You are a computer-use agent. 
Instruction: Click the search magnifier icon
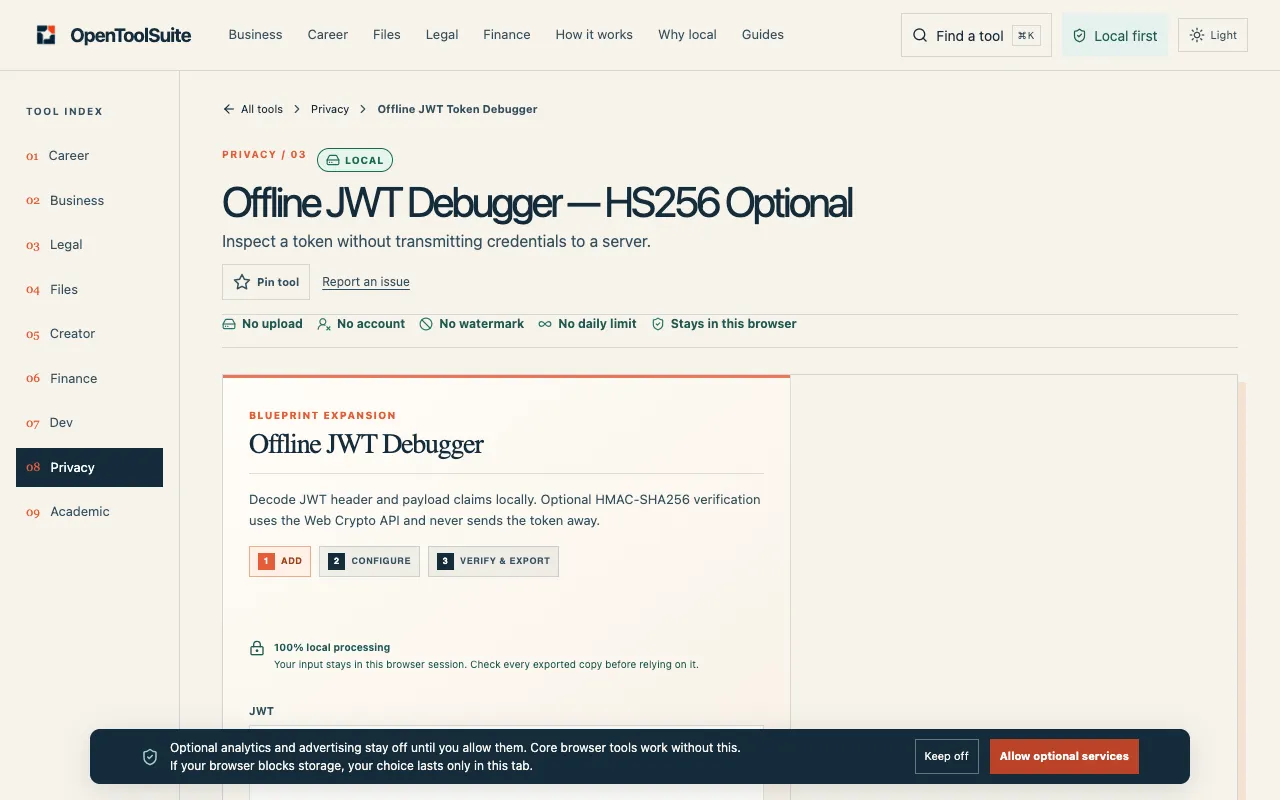(x=920, y=35)
